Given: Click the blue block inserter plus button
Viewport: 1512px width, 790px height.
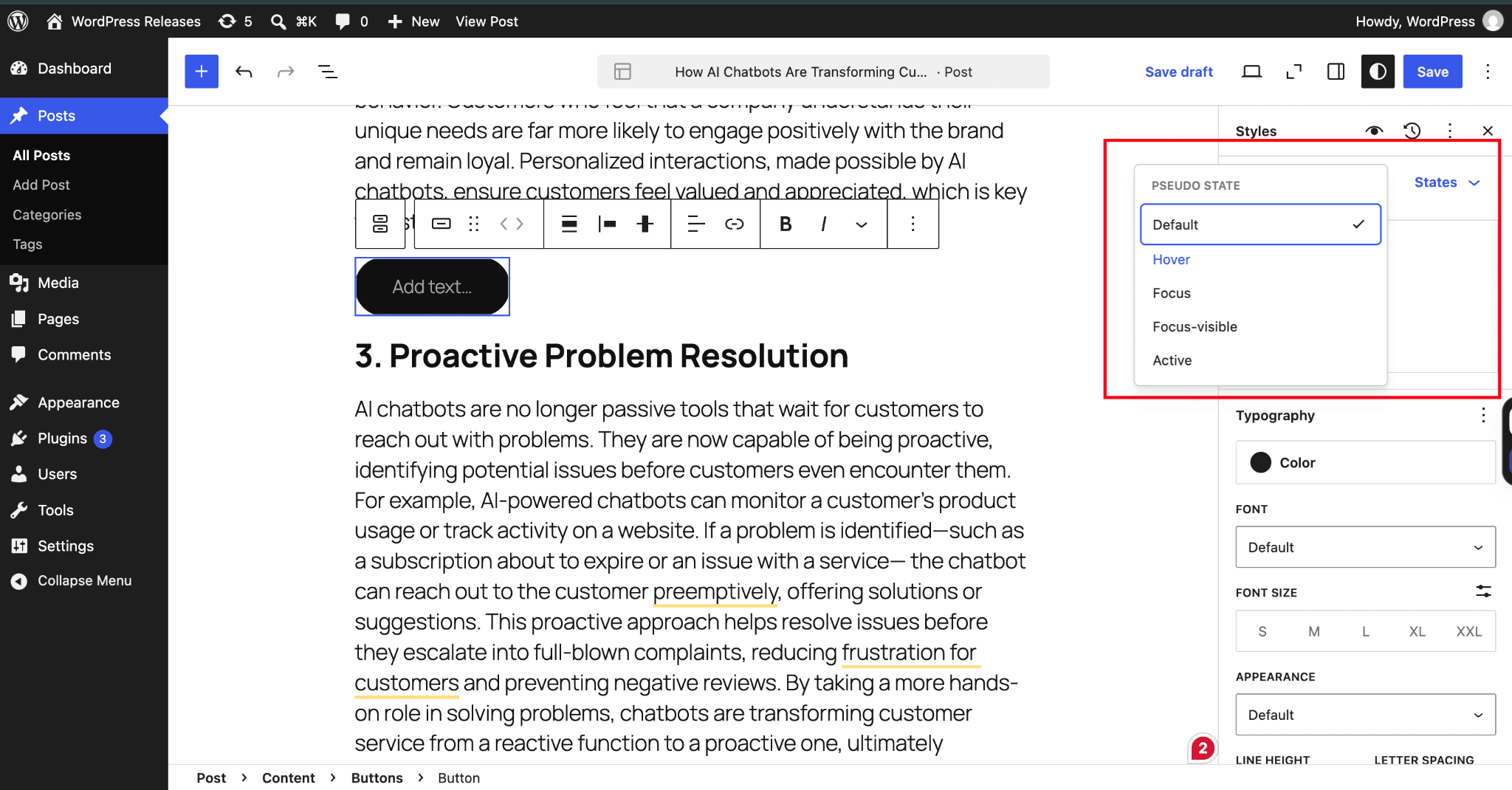Looking at the screenshot, I should point(202,72).
